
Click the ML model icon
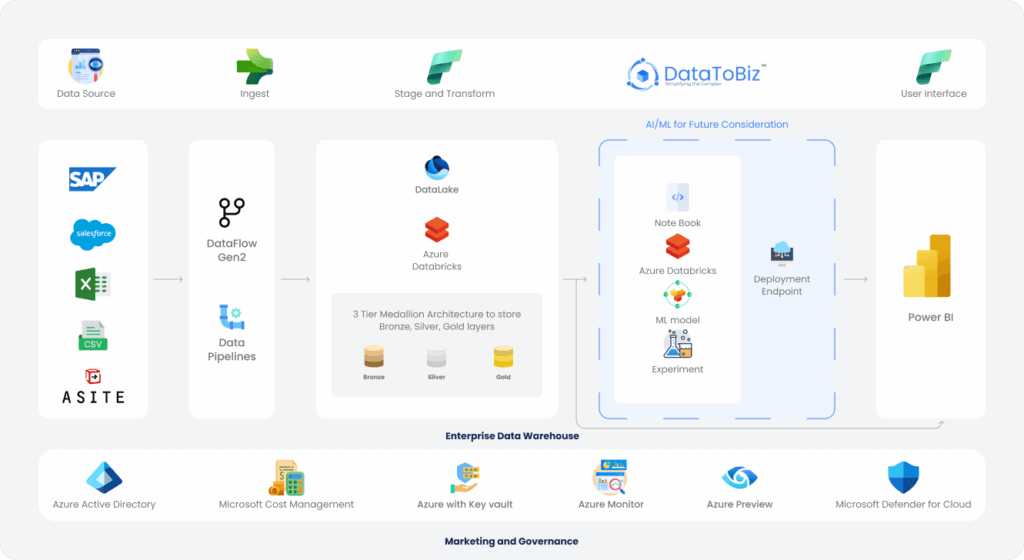pos(677,295)
